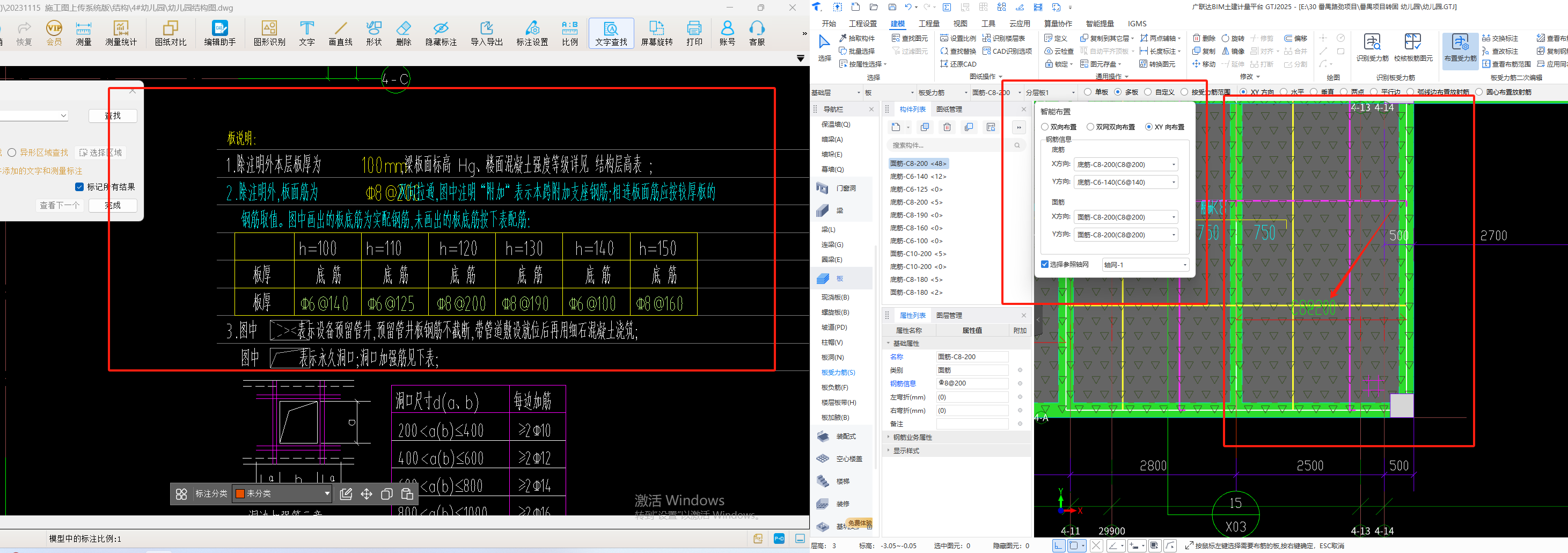Viewport: 1568px width, 553px height.
Task: Open 板受力筋 component type dropdown
Action: coord(942,92)
